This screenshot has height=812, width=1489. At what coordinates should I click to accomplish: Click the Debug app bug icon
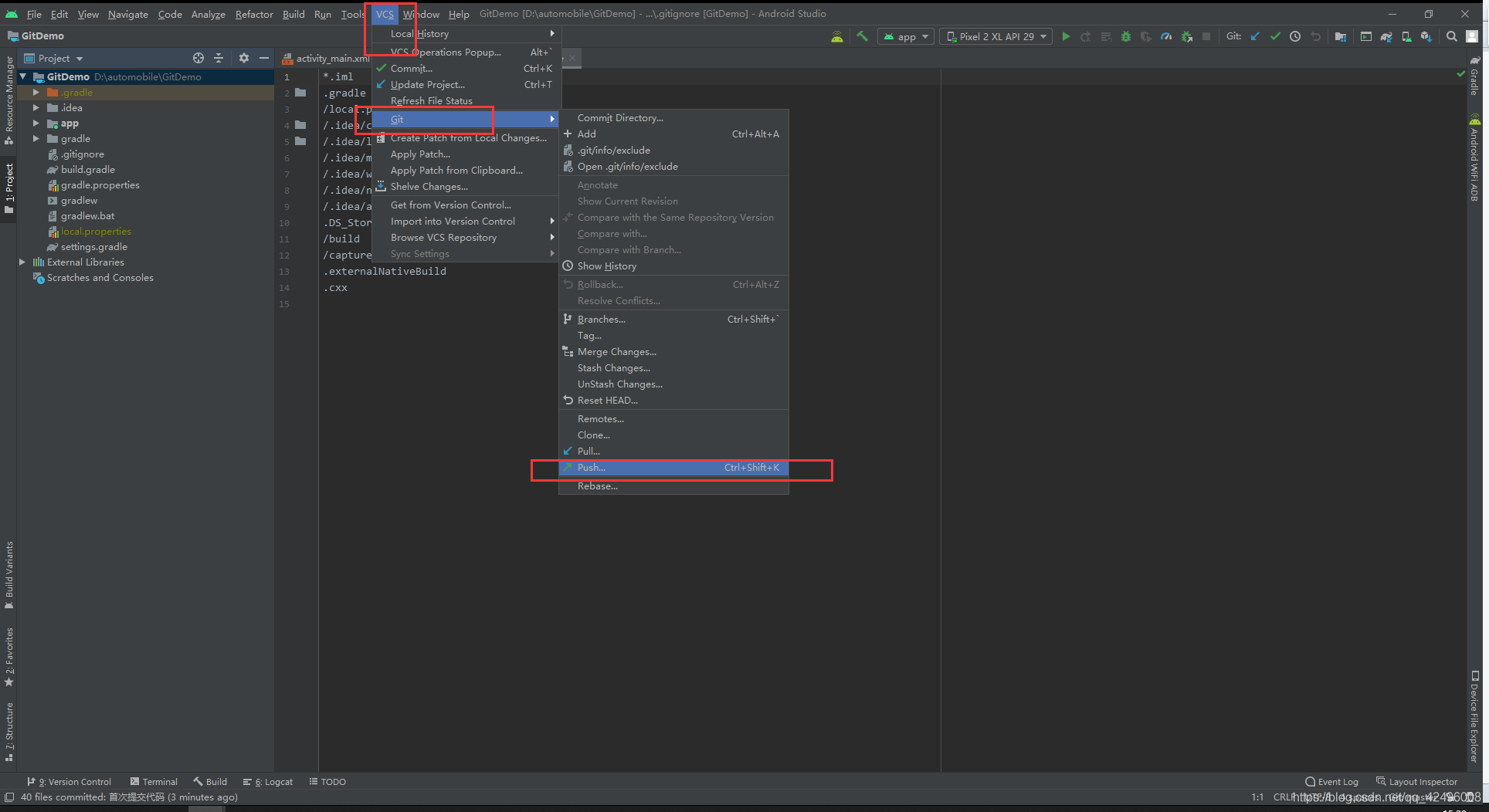point(1126,36)
